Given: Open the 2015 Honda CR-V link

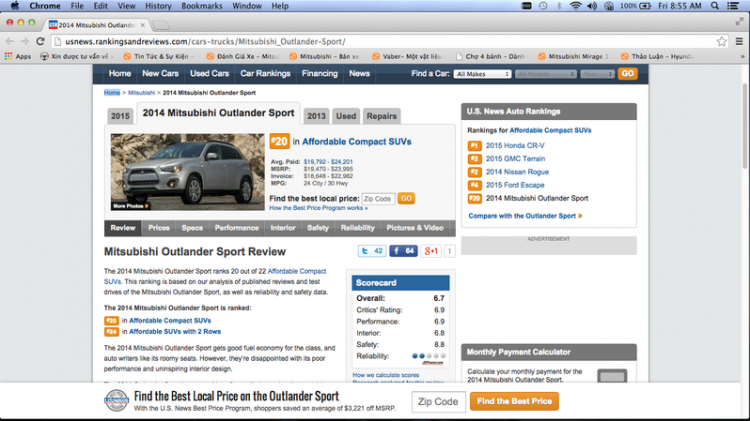Looking at the screenshot, I should click(x=515, y=145).
